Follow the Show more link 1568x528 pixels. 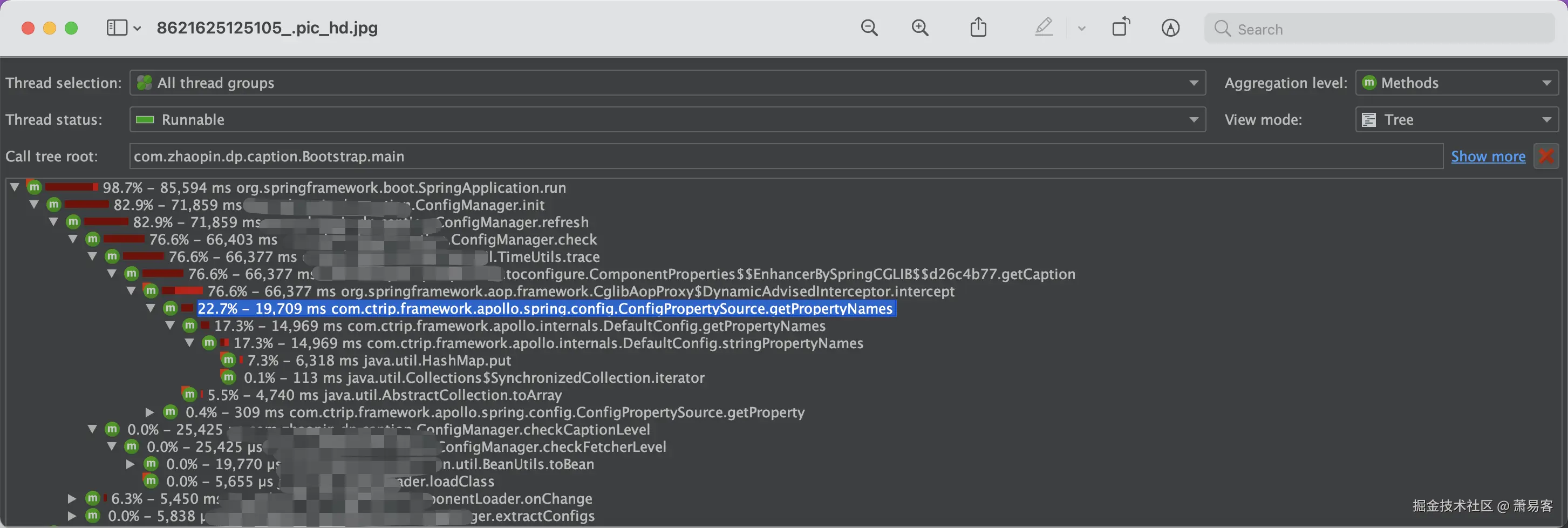click(1488, 157)
